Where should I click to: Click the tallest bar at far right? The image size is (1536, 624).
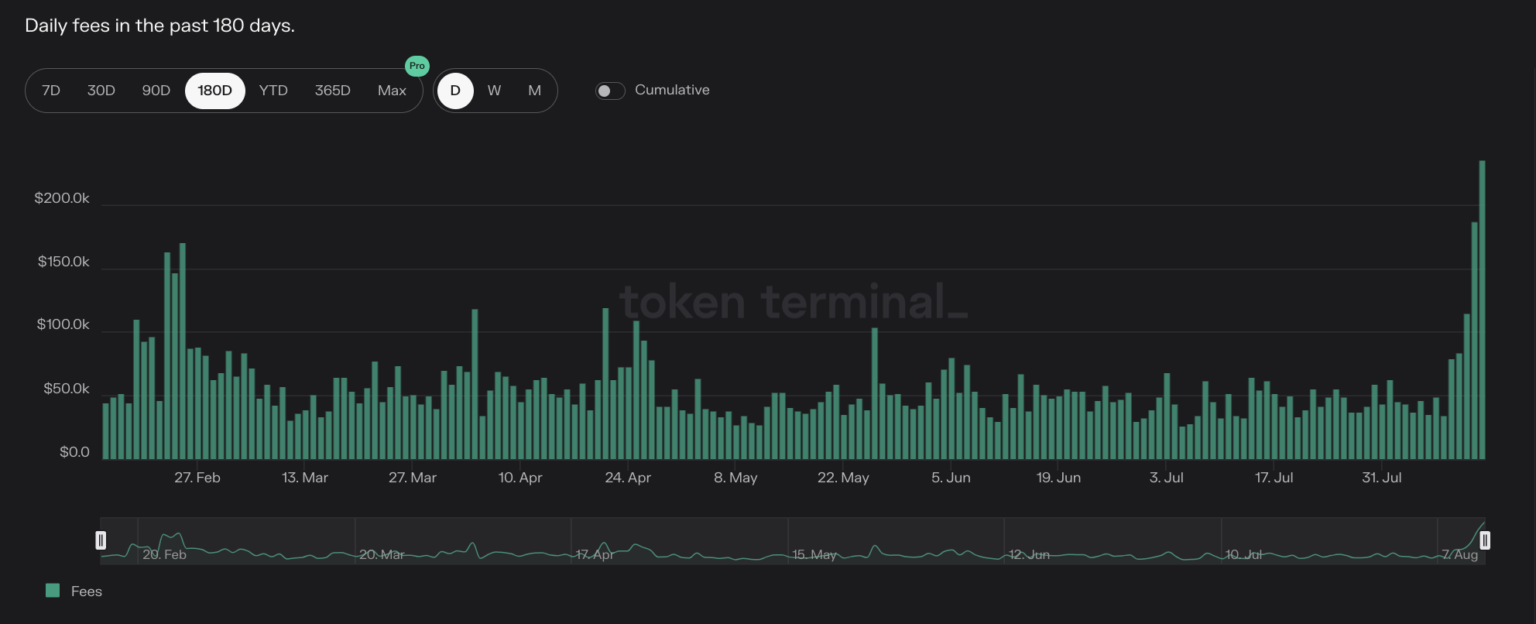coord(1482,310)
